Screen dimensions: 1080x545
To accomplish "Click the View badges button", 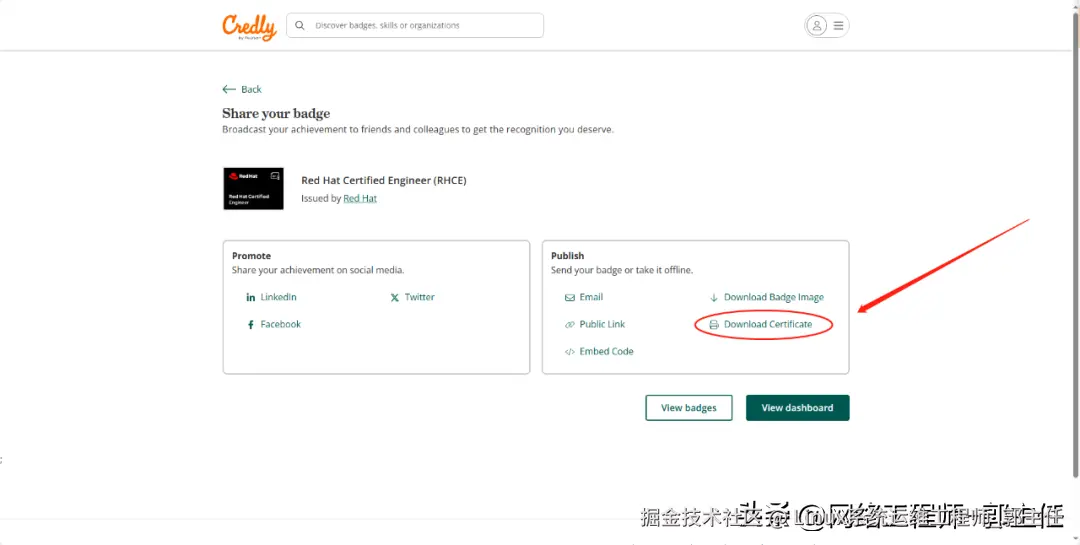I will (689, 408).
